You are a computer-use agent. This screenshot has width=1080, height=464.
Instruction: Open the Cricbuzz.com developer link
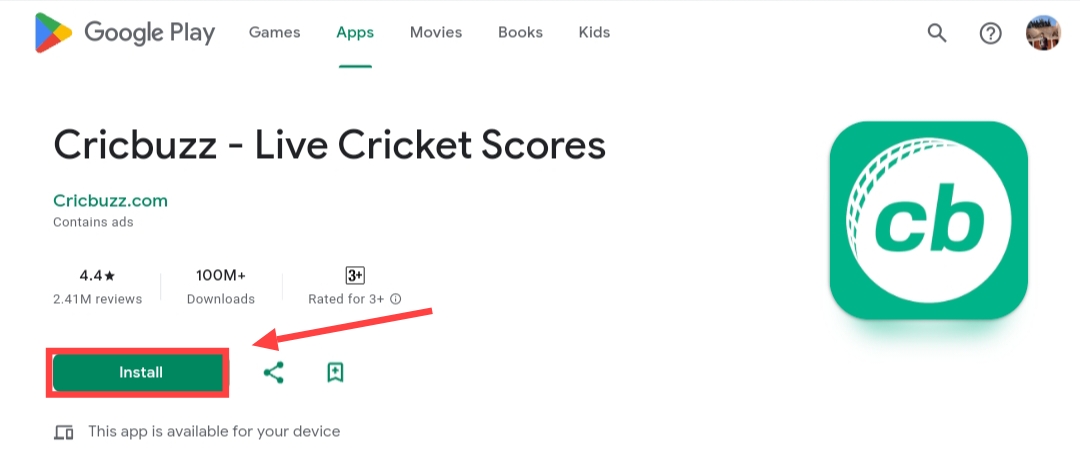110,201
